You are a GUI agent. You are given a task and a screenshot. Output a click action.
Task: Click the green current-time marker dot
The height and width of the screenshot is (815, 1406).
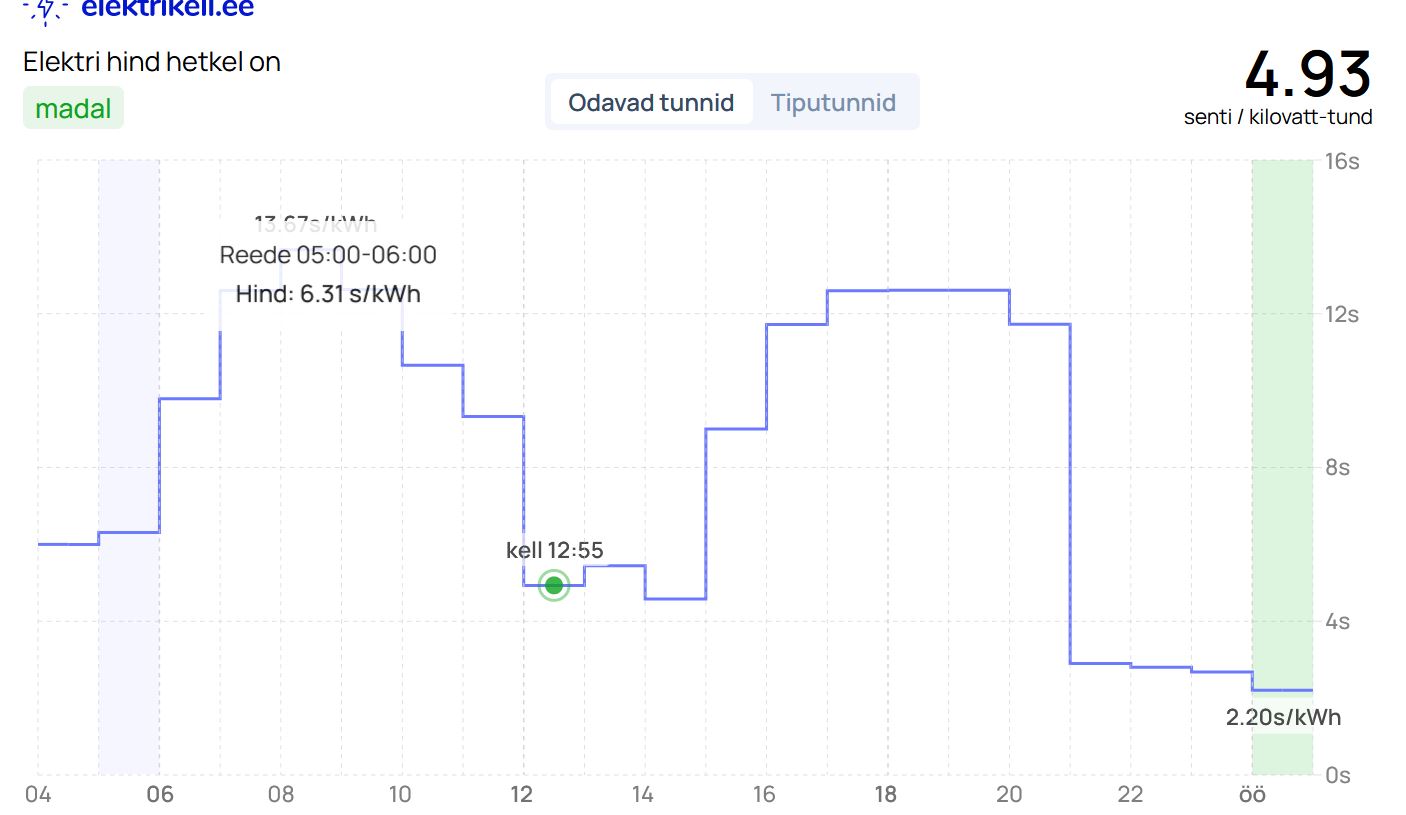click(x=554, y=585)
